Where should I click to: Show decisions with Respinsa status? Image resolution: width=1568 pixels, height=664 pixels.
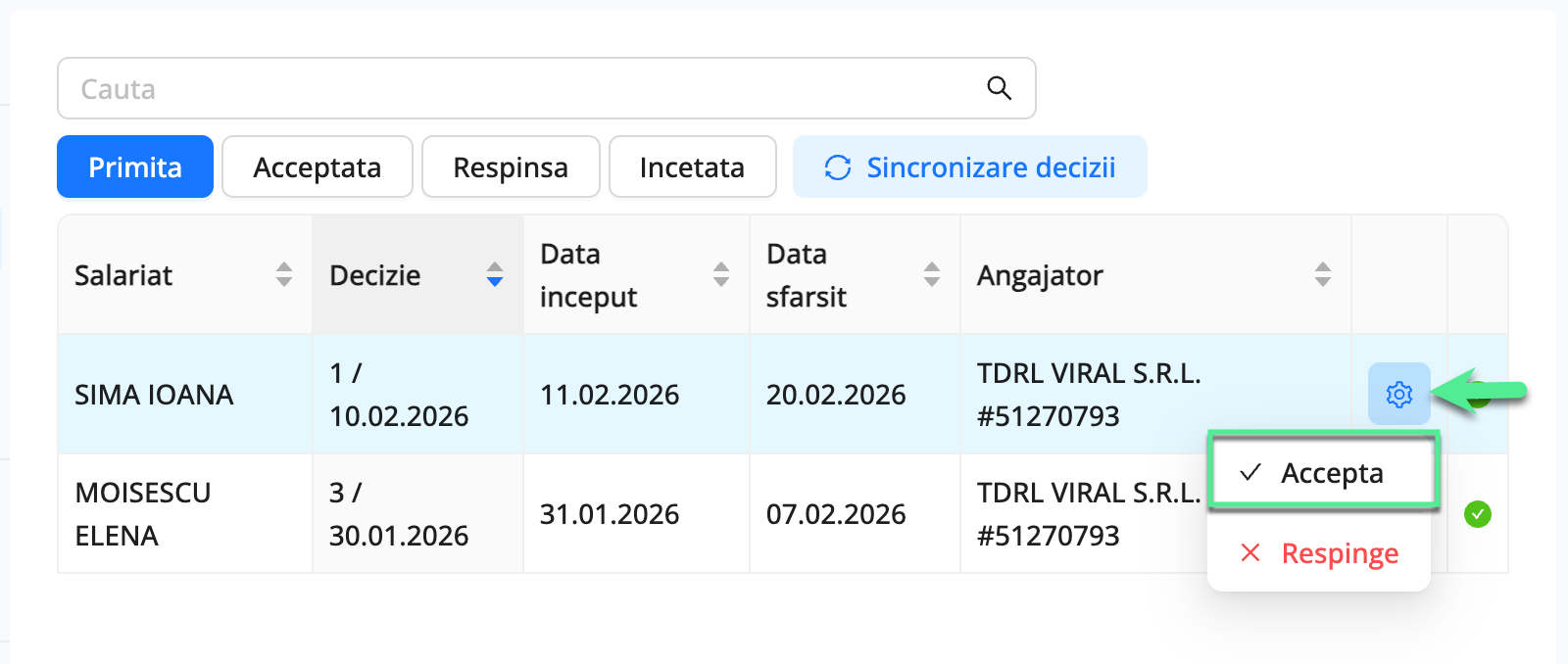pos(511,167)
